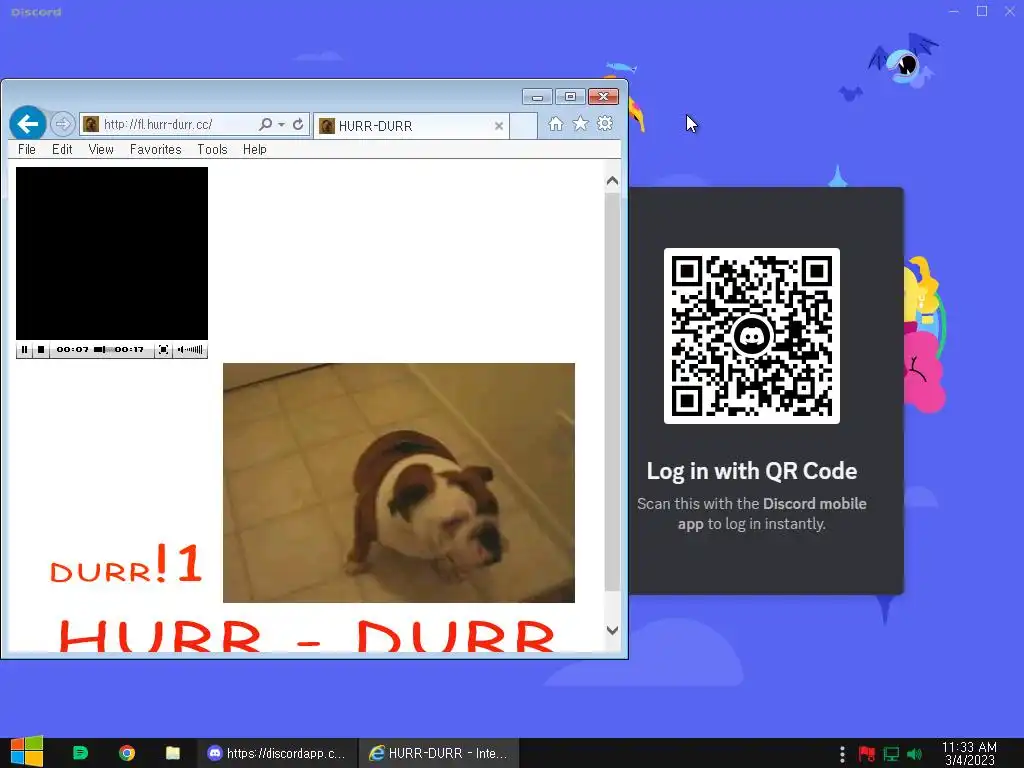Image resolution: width=1024 pixels, height=768 pixels.
Task: Open the Favorites menu
Action: 155,150
